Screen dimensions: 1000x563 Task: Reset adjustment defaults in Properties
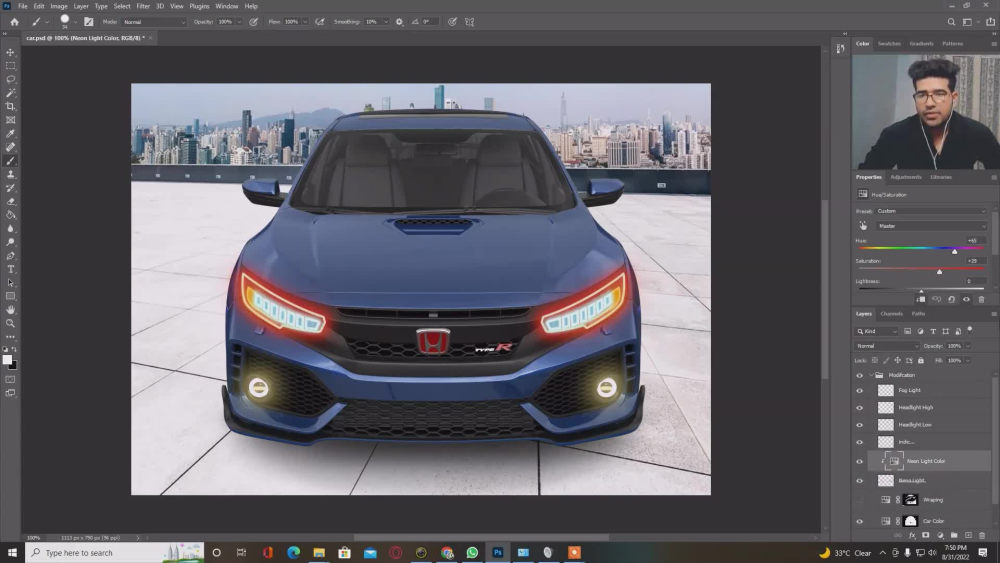[x=951, y=299]
